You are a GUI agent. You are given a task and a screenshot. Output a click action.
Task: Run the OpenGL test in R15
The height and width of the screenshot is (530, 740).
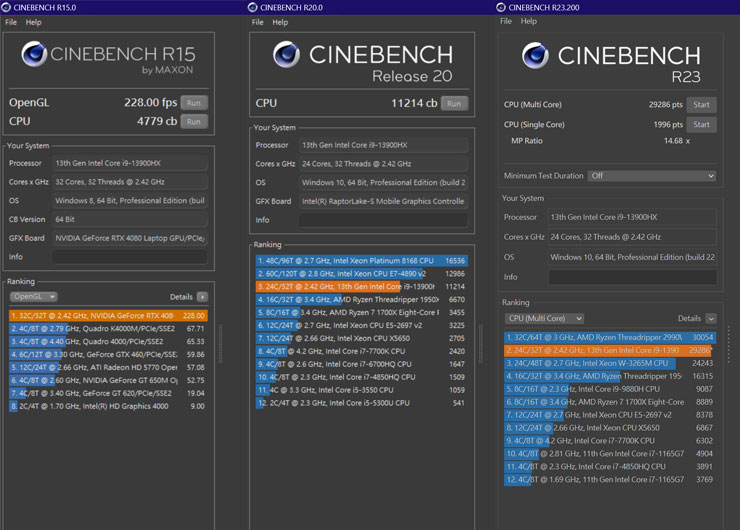[194, 103]
